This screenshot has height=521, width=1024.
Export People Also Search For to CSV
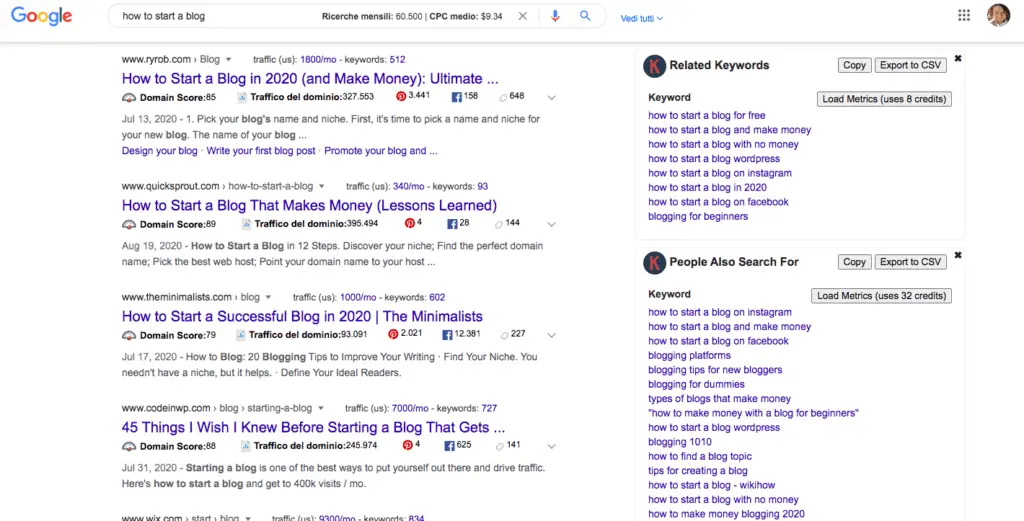point(910,262)
